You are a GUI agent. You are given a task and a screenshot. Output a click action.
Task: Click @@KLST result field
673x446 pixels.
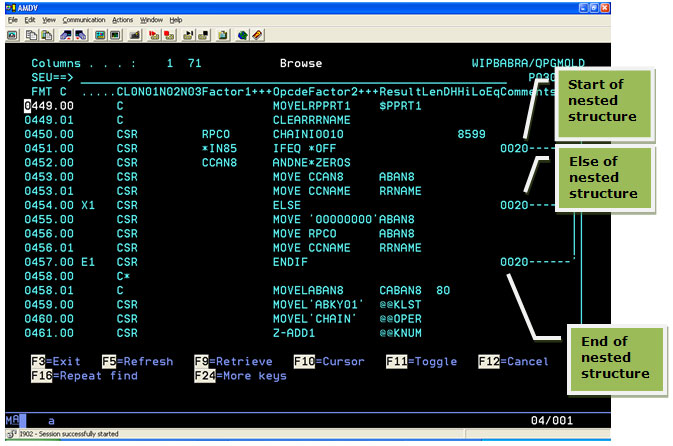pos(400,304)
